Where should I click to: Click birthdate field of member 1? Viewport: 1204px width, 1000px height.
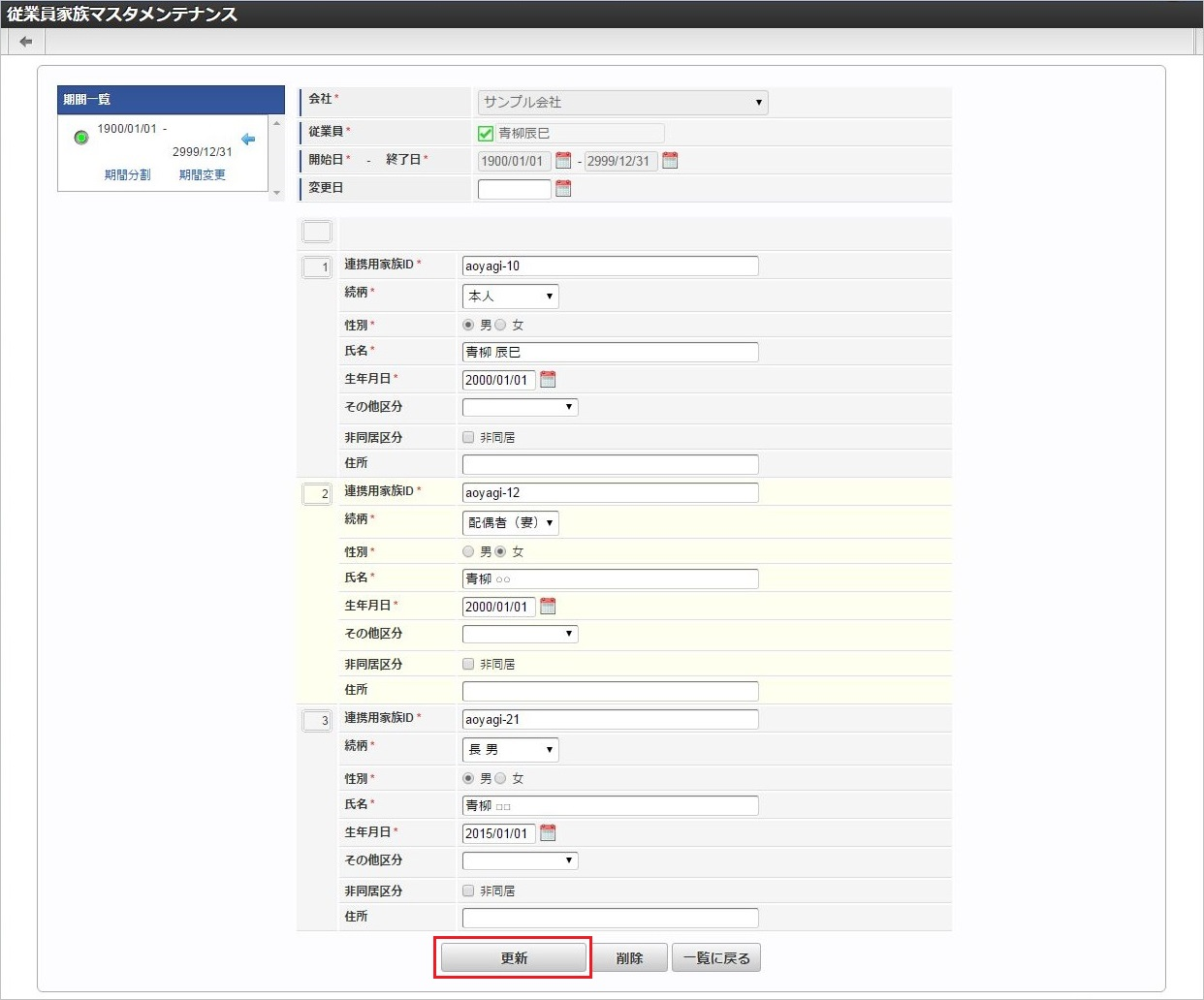(499, 380)
